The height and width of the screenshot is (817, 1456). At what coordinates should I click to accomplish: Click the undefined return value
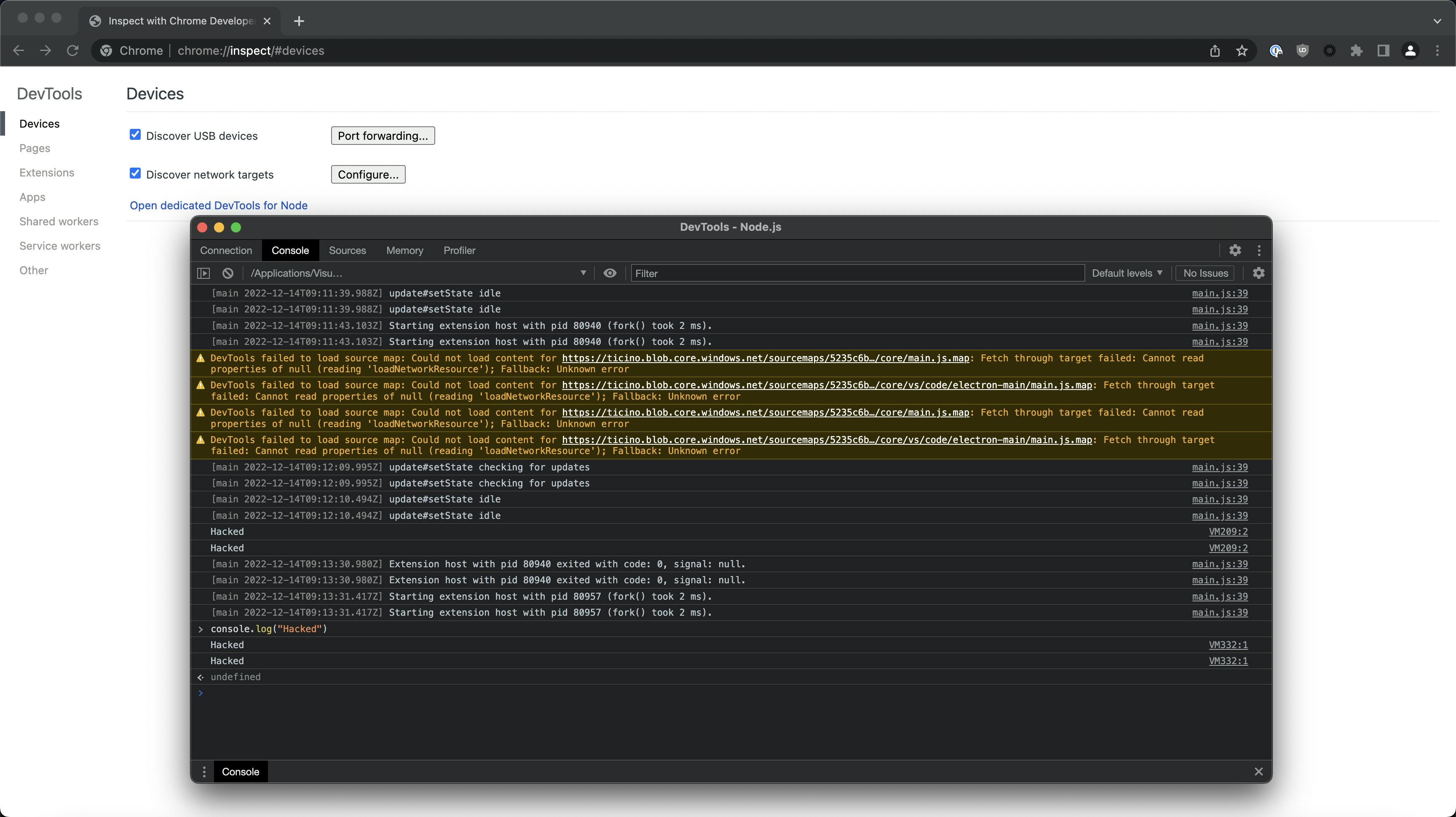click(235, 677)
